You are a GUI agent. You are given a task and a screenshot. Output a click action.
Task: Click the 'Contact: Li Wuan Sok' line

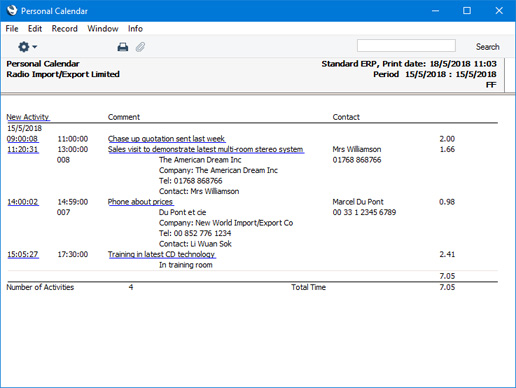tap(195, 244)
